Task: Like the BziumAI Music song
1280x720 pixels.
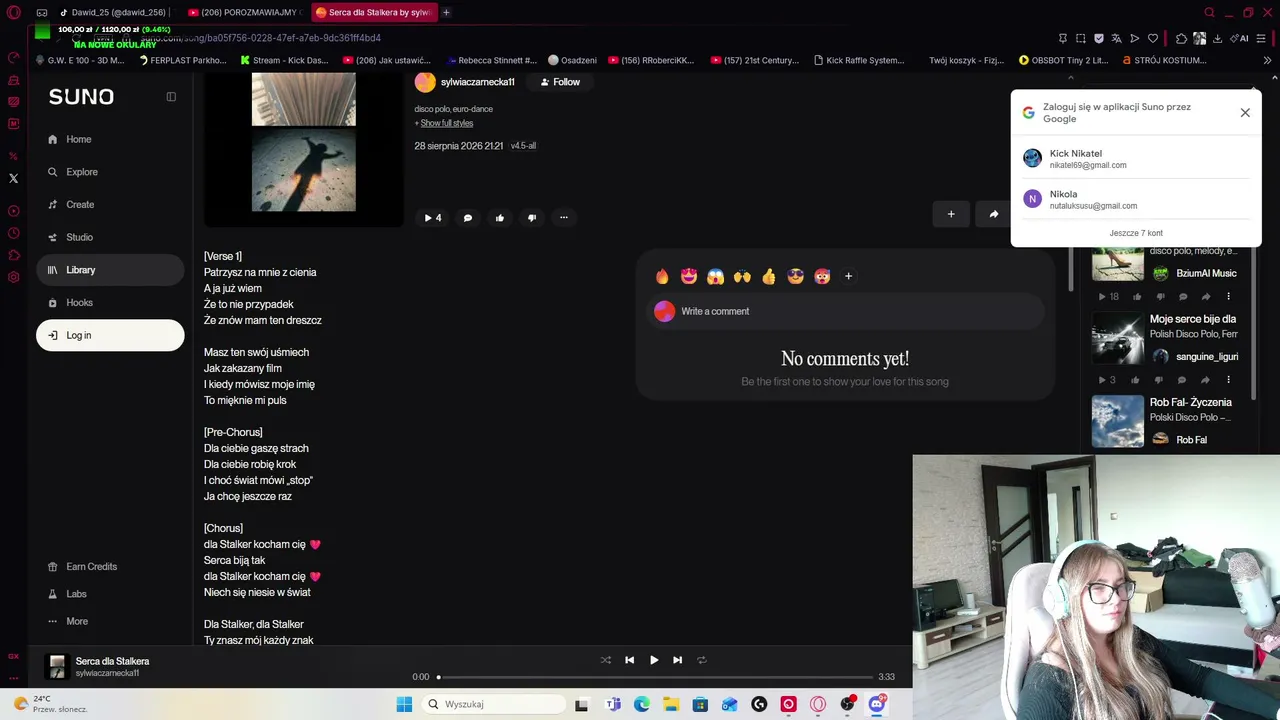Action: (x=1137, y=297)
